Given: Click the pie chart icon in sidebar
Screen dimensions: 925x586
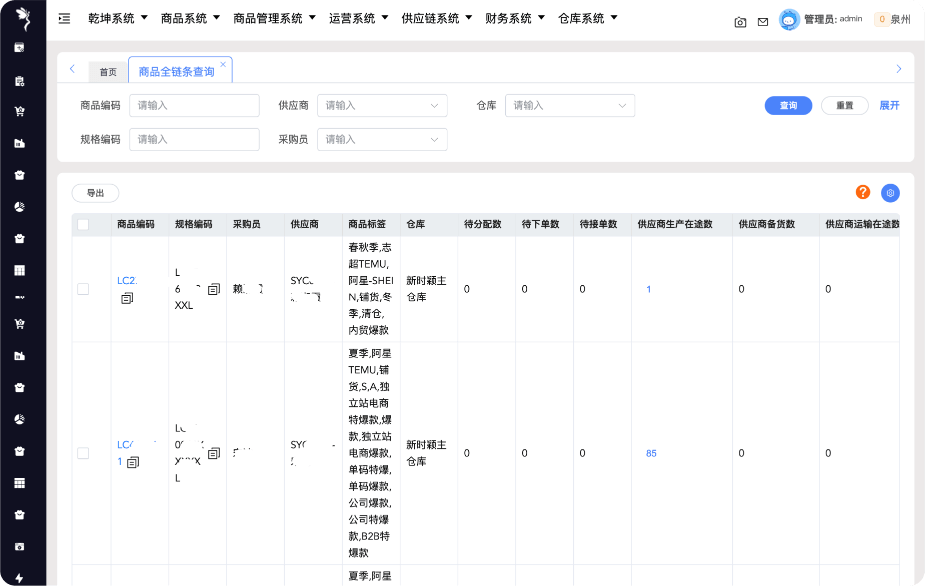Looking at the screenshot, I should (19, 206).
